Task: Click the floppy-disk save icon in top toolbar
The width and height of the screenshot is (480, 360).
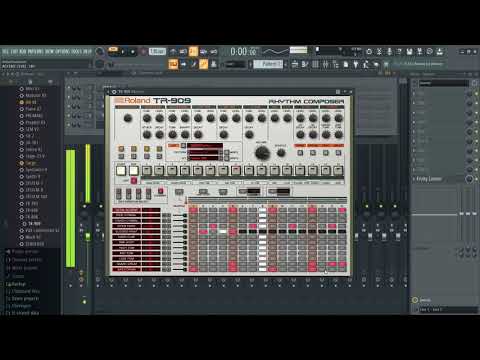Action: (x=410, y=52)
